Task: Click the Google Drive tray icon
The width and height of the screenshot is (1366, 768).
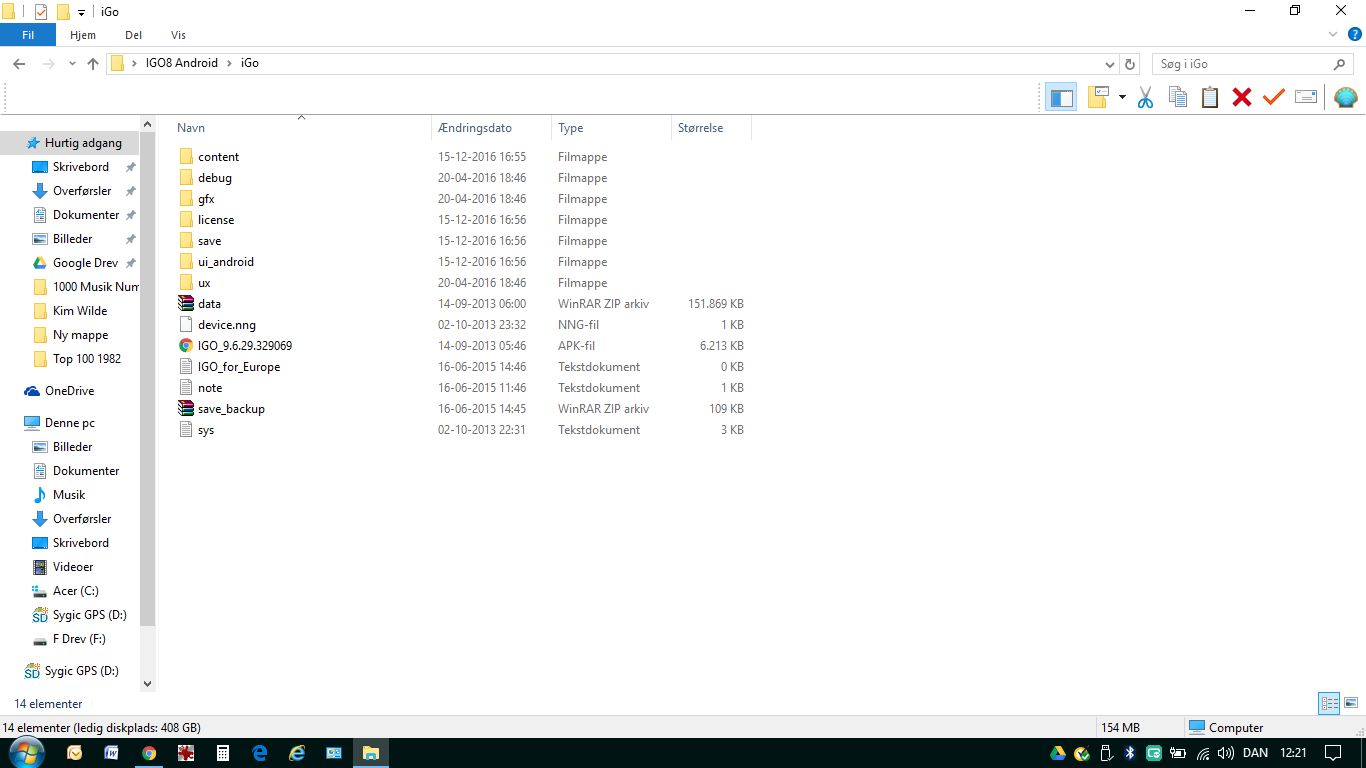Action: pos(1058,753)
